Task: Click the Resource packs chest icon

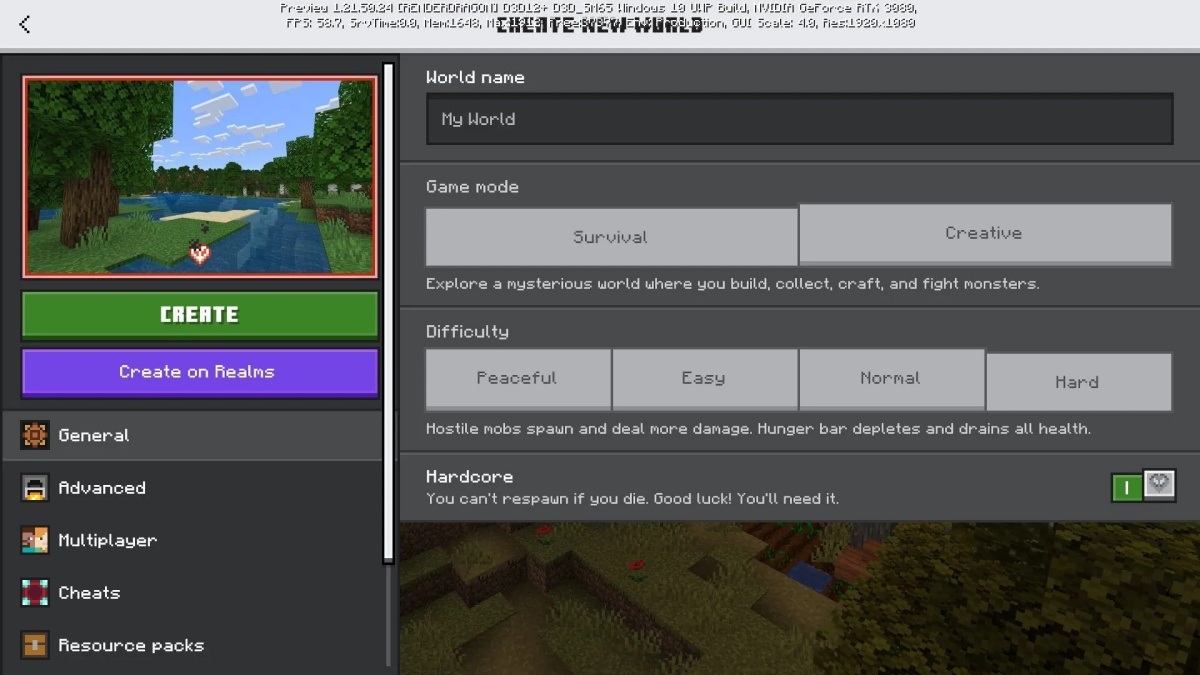Action: click(35, 645)
